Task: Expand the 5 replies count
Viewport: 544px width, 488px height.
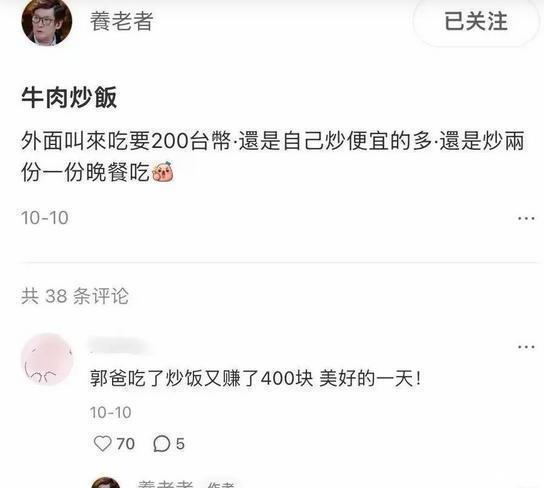Action: 180,444
